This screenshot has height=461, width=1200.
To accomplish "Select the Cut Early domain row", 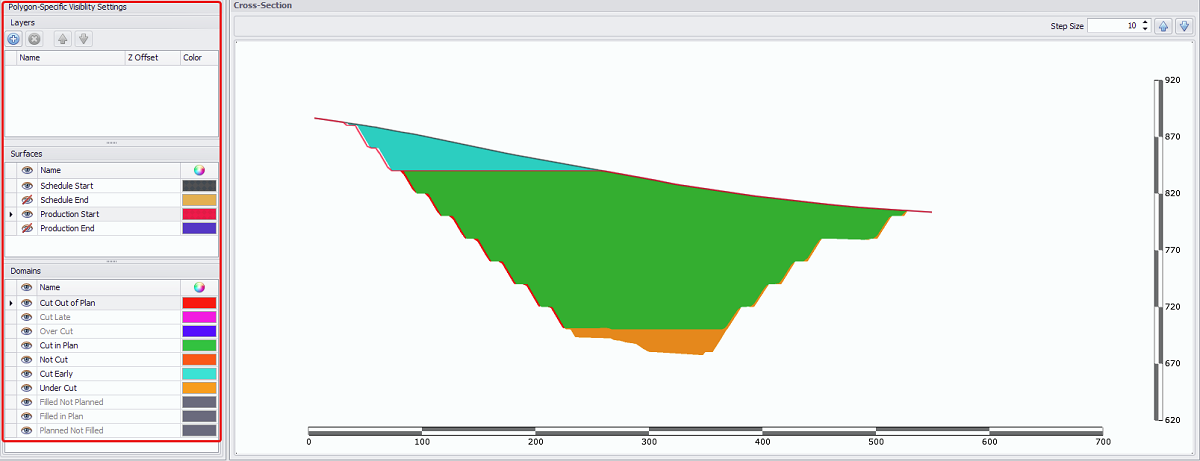I will tap(112, 373).
